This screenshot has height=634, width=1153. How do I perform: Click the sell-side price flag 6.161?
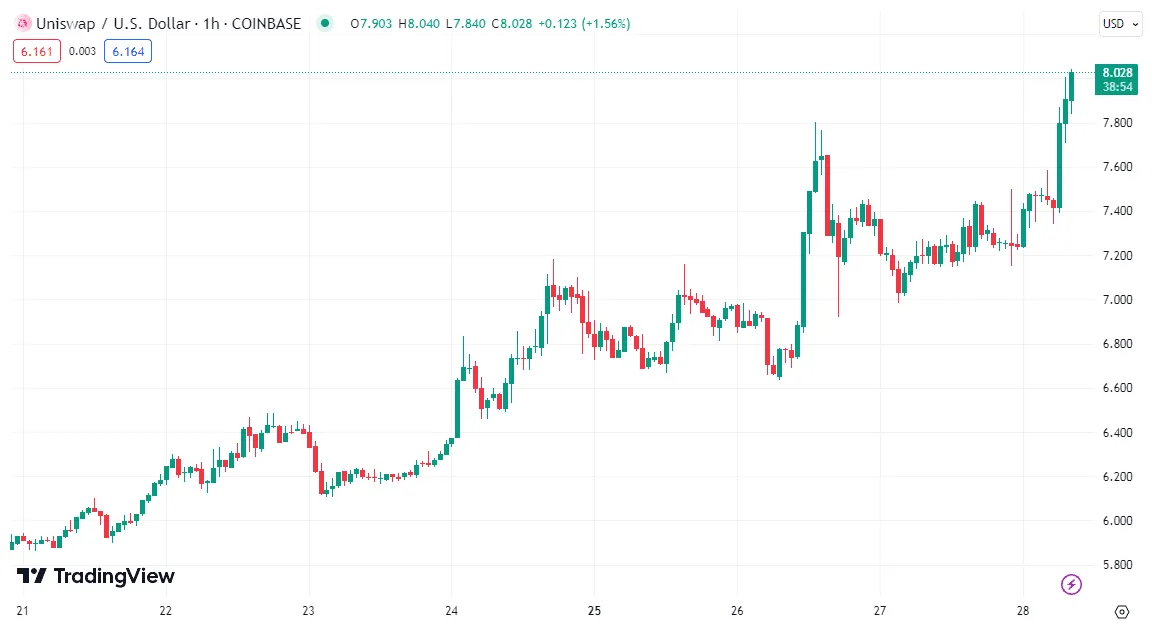[36, 50]
